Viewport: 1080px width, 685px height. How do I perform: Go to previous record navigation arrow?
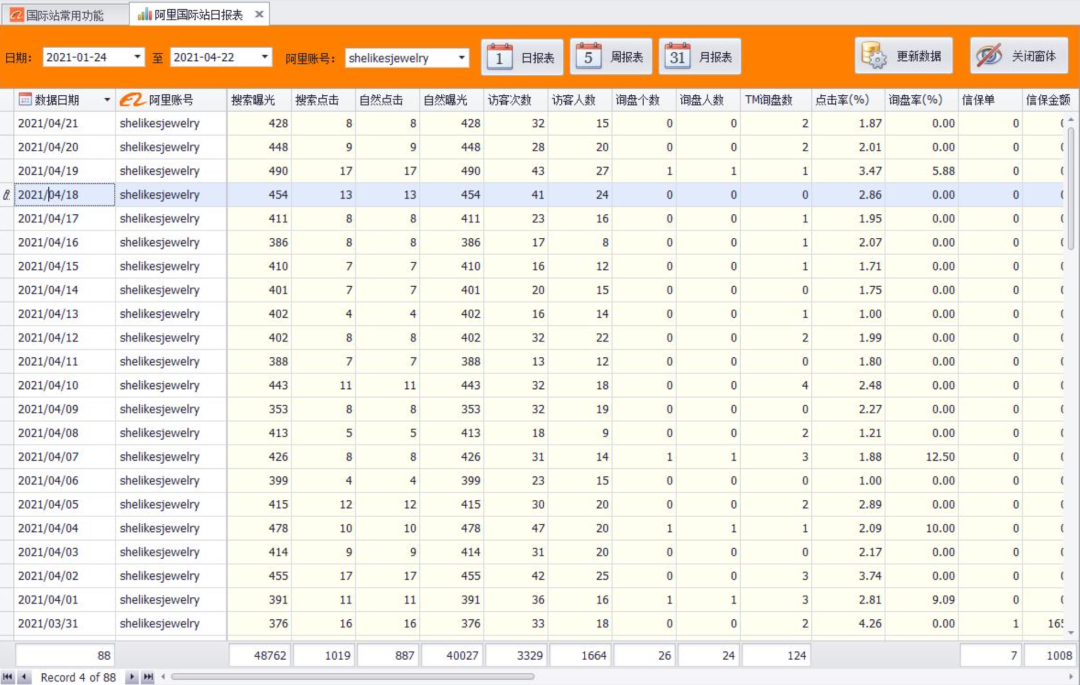click(x=24, y=677)
